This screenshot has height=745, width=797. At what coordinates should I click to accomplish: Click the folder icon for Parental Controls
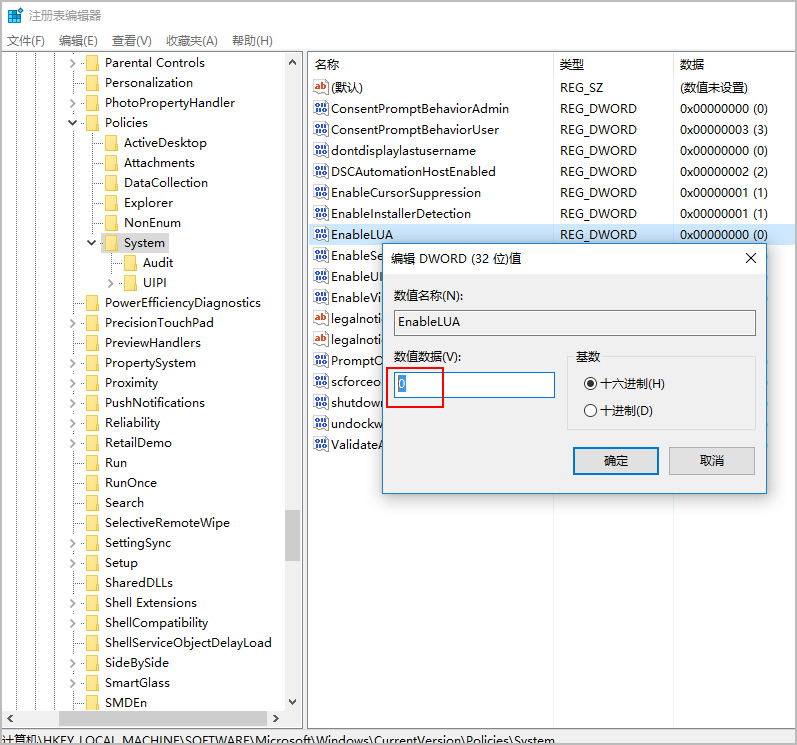[92, 63]
